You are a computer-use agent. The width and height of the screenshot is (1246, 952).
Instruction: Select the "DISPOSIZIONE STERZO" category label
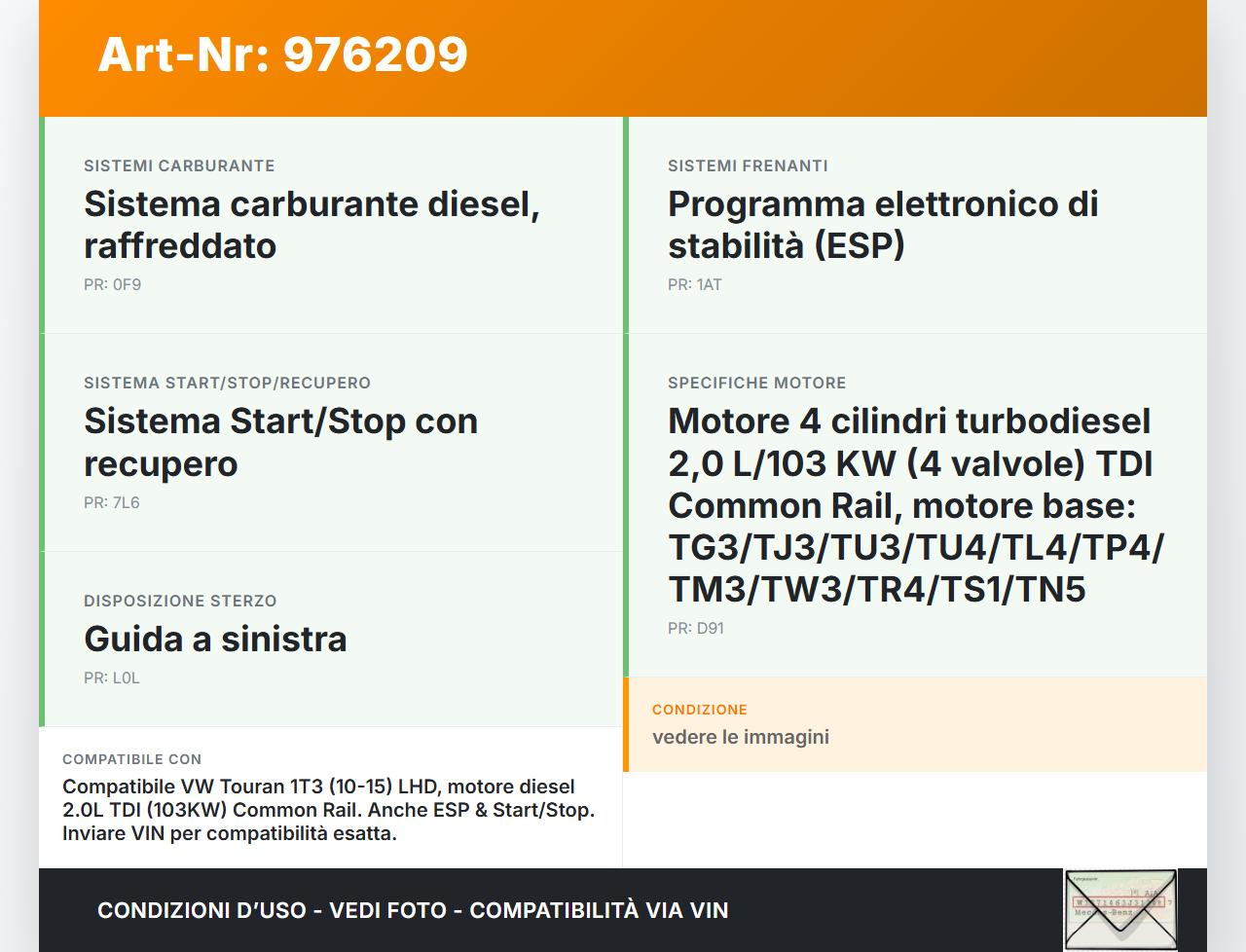click(180, 602)
